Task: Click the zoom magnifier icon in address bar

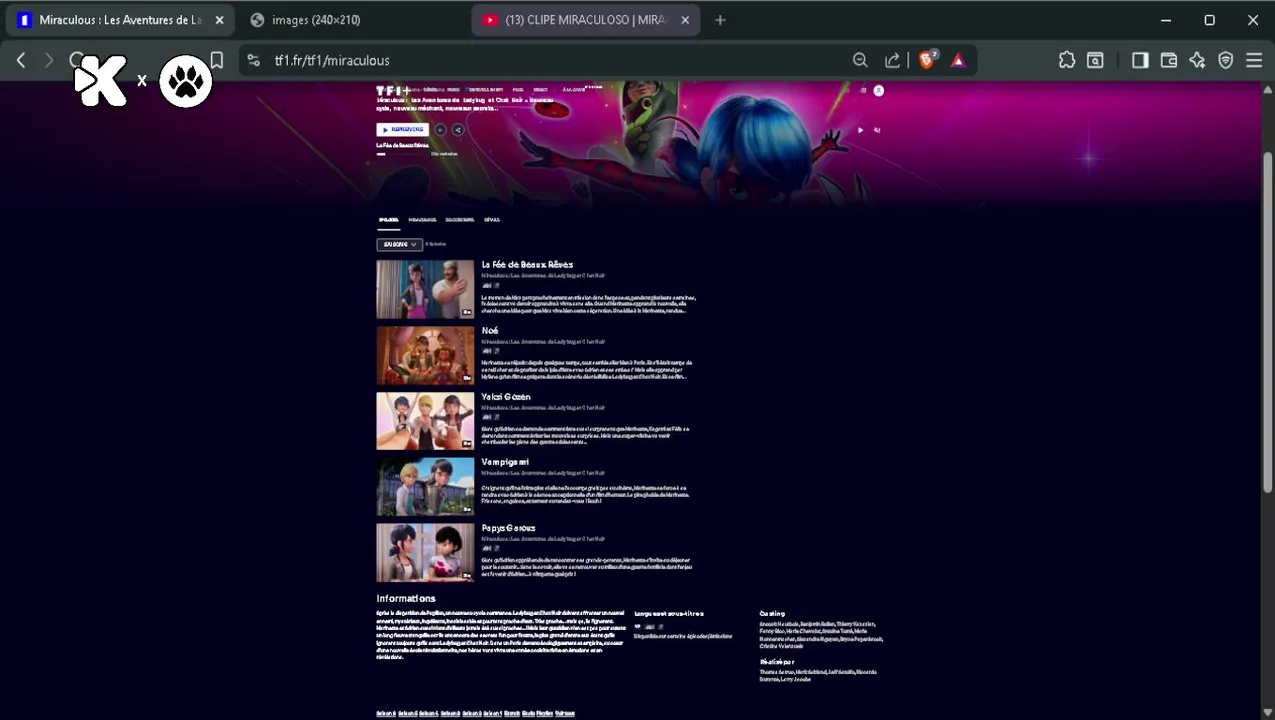Action: click(860, 61)
